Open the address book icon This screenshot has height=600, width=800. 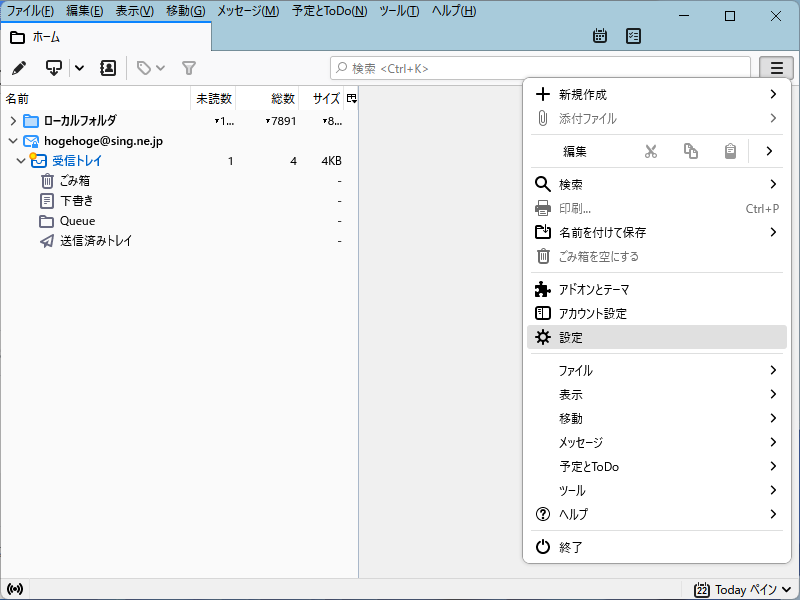coord(108,68)
